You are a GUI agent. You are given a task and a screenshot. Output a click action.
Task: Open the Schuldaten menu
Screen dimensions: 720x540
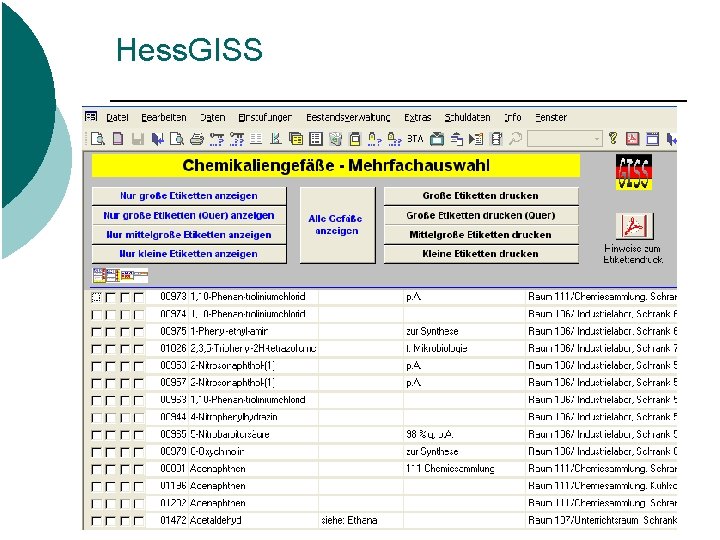point(467,118)
